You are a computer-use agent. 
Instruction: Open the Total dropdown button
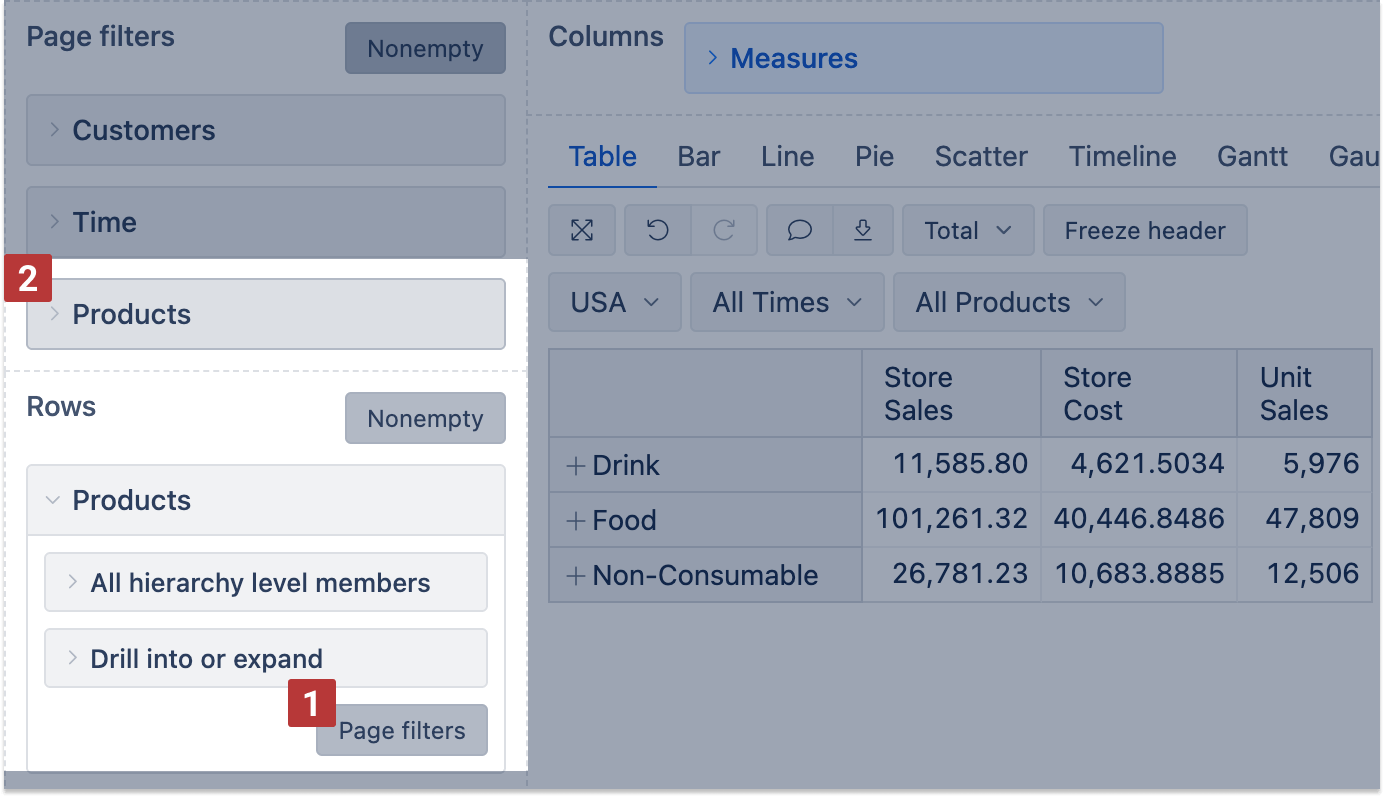tap(967, 231)
